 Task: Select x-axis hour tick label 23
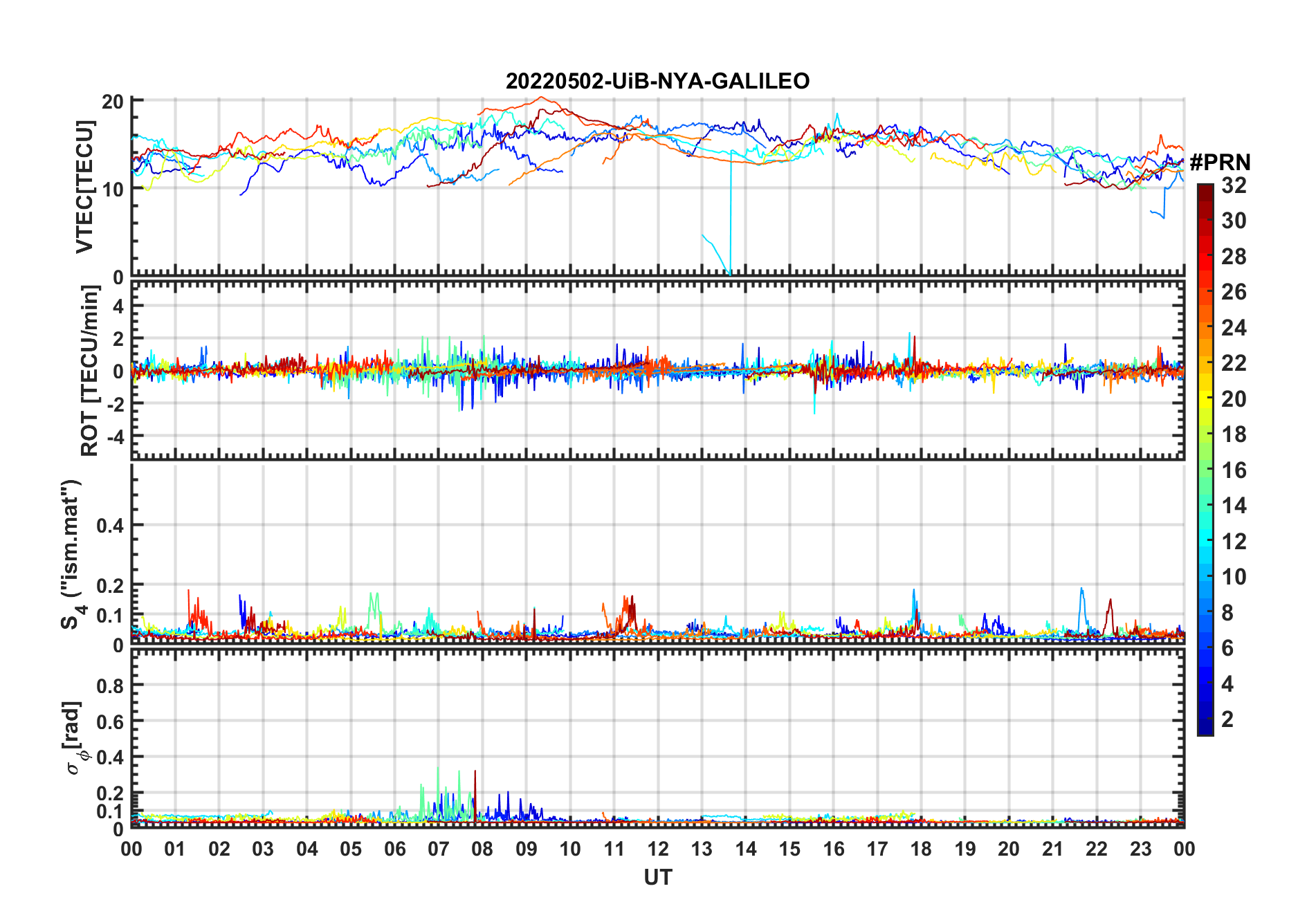pos(1140,849)
